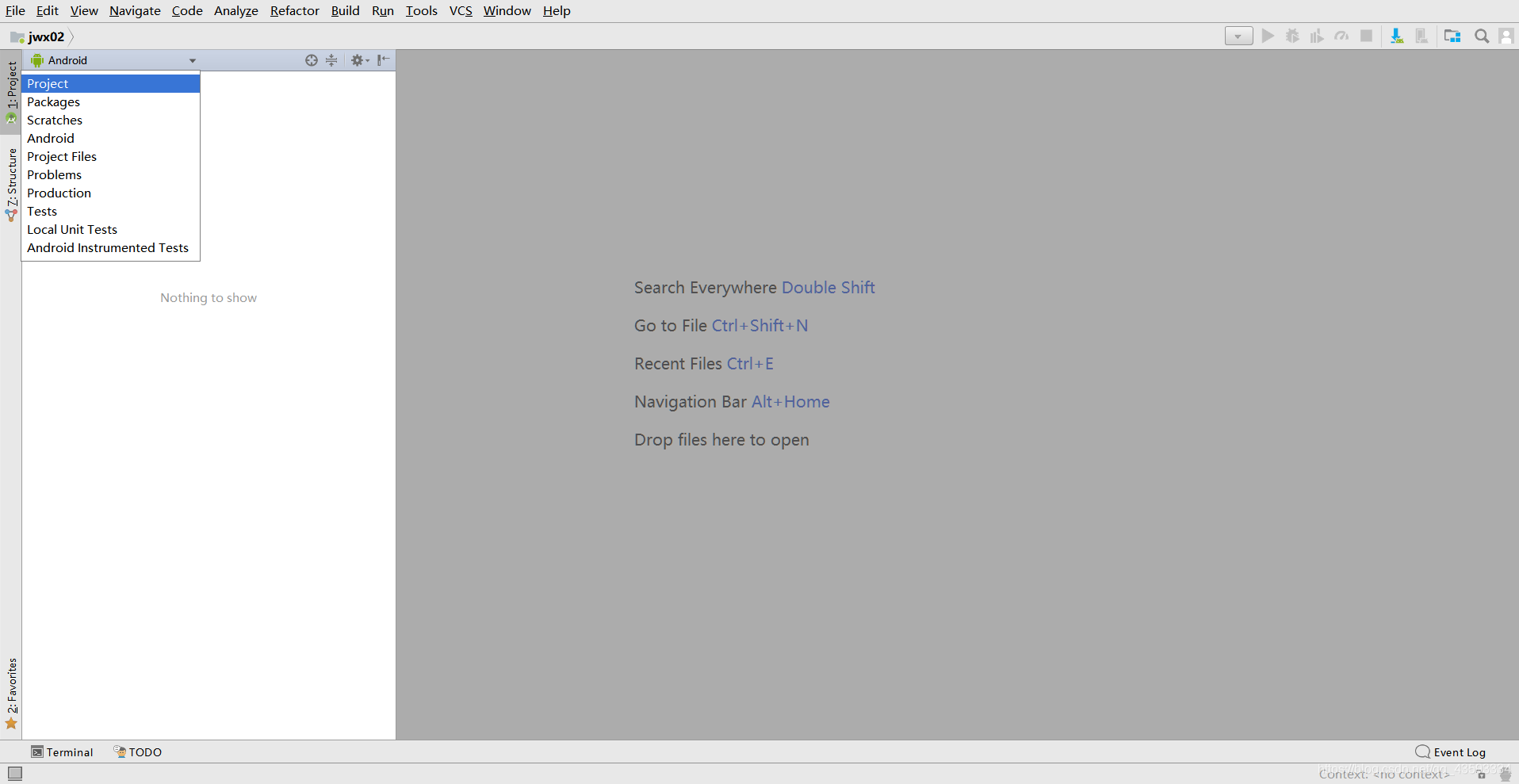Click the Double Shift shortcut text

[828, 288]
